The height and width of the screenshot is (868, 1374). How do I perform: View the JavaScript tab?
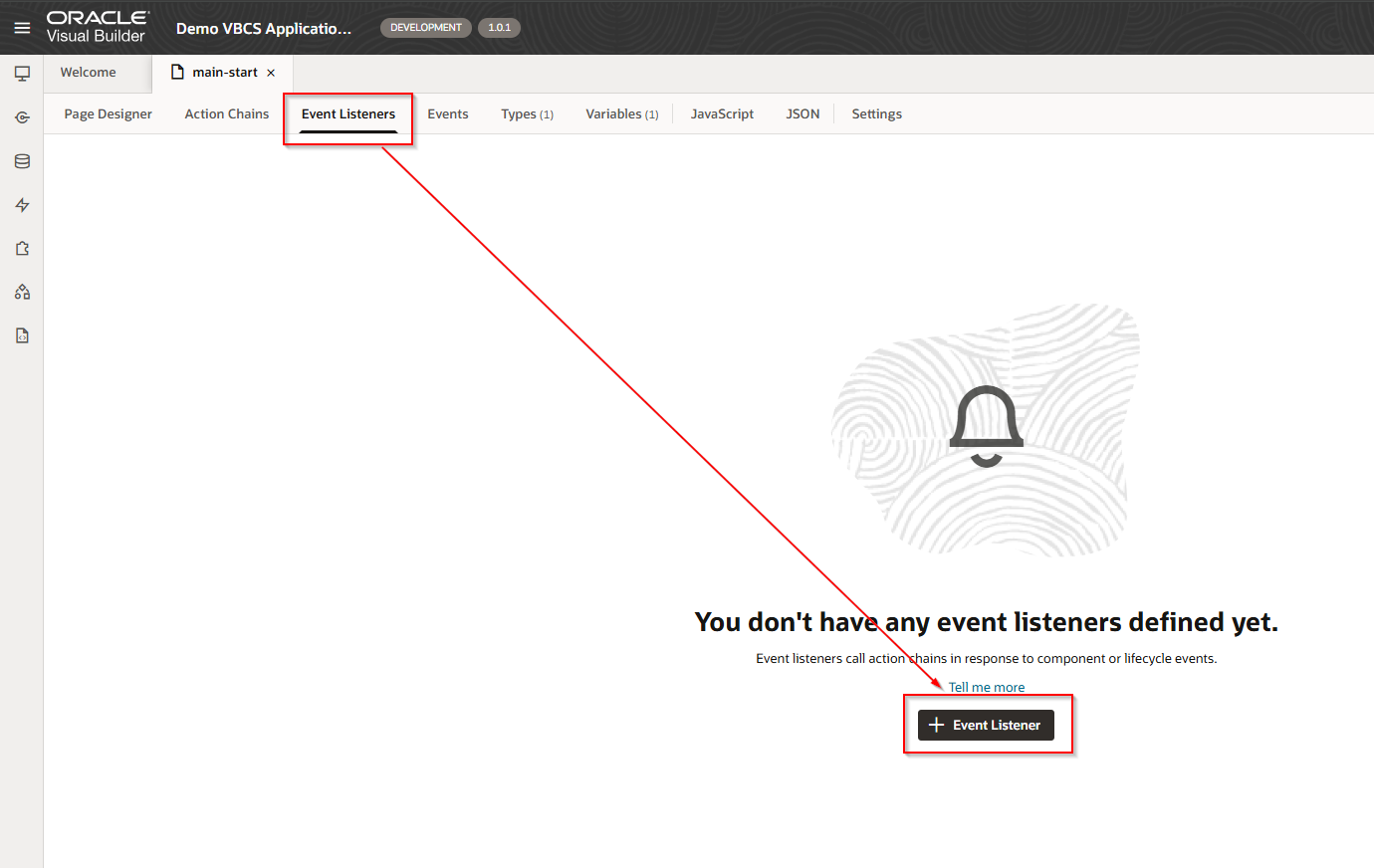[722, 114]
